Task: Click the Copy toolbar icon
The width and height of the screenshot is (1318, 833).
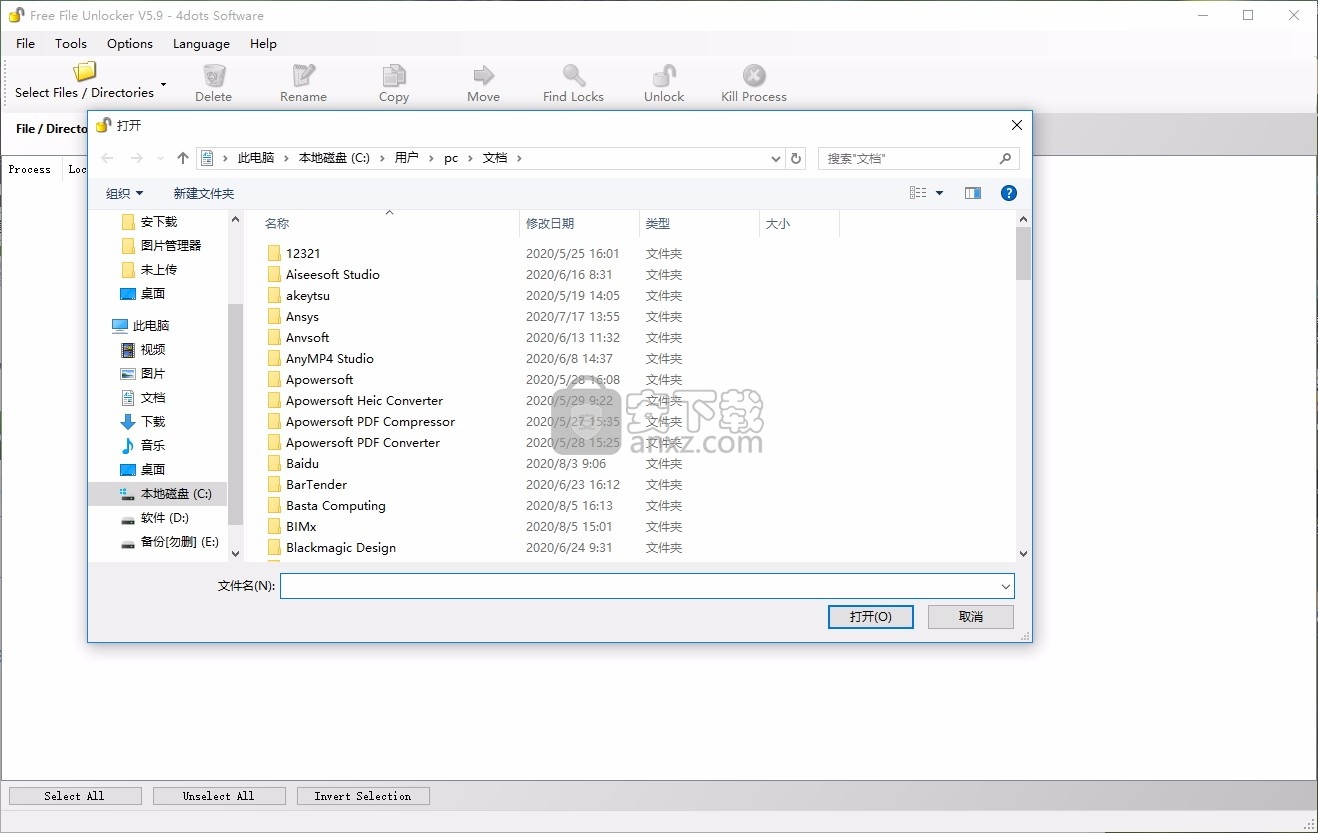Action: (x=394, y=76)
